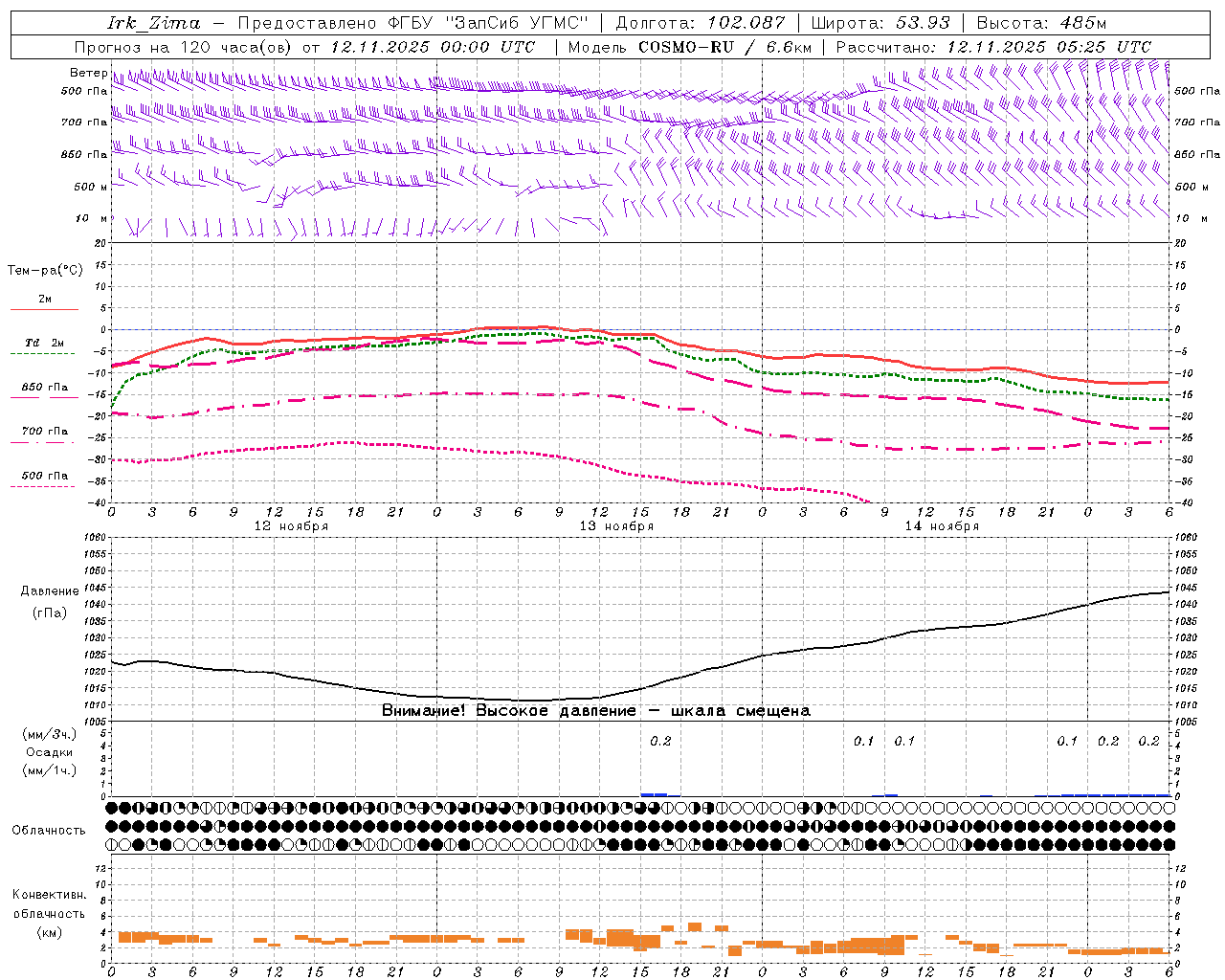Click the station name Irk_Zima in the header
The height and width of the screenshot is (980, 1225).
pos(154,23)
